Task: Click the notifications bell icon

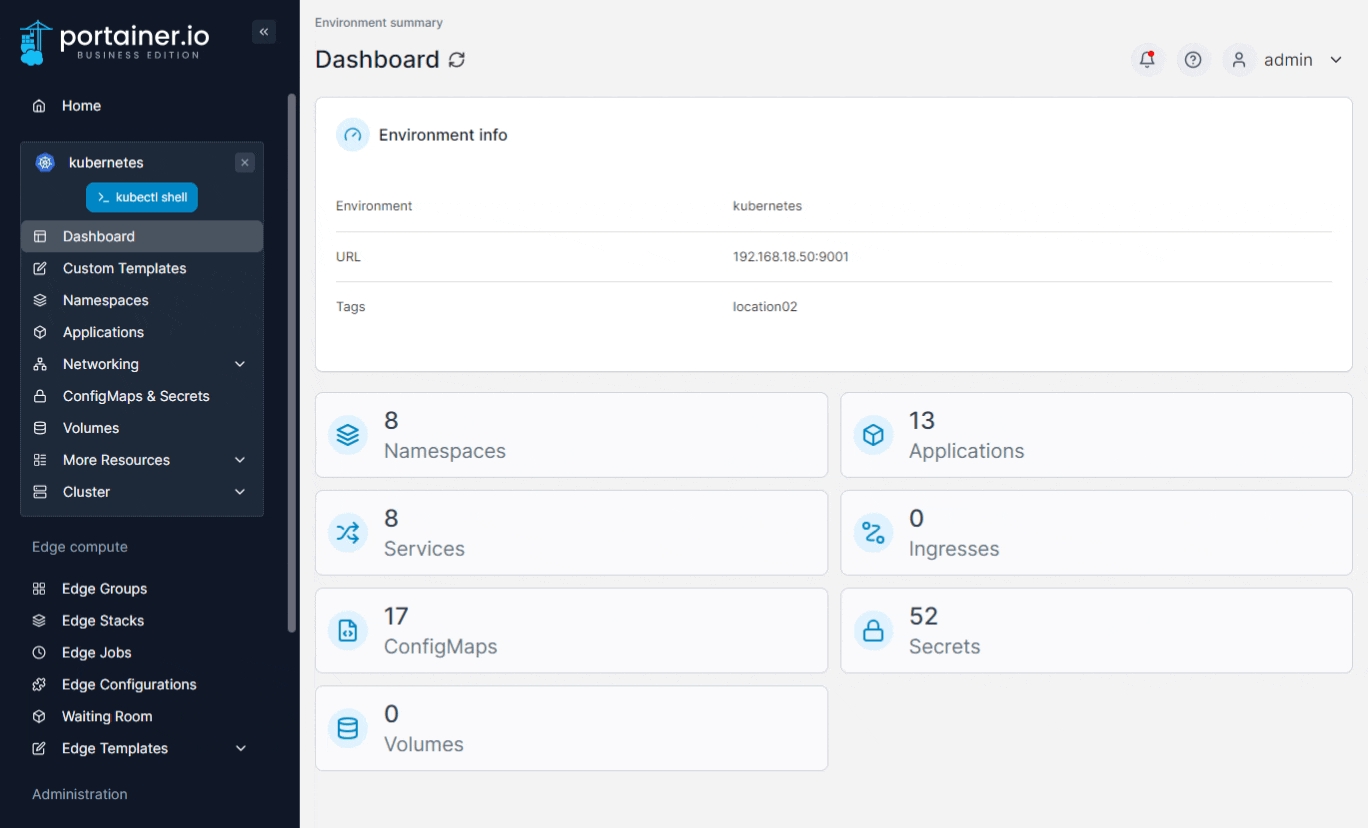Action: [1147, 60]
